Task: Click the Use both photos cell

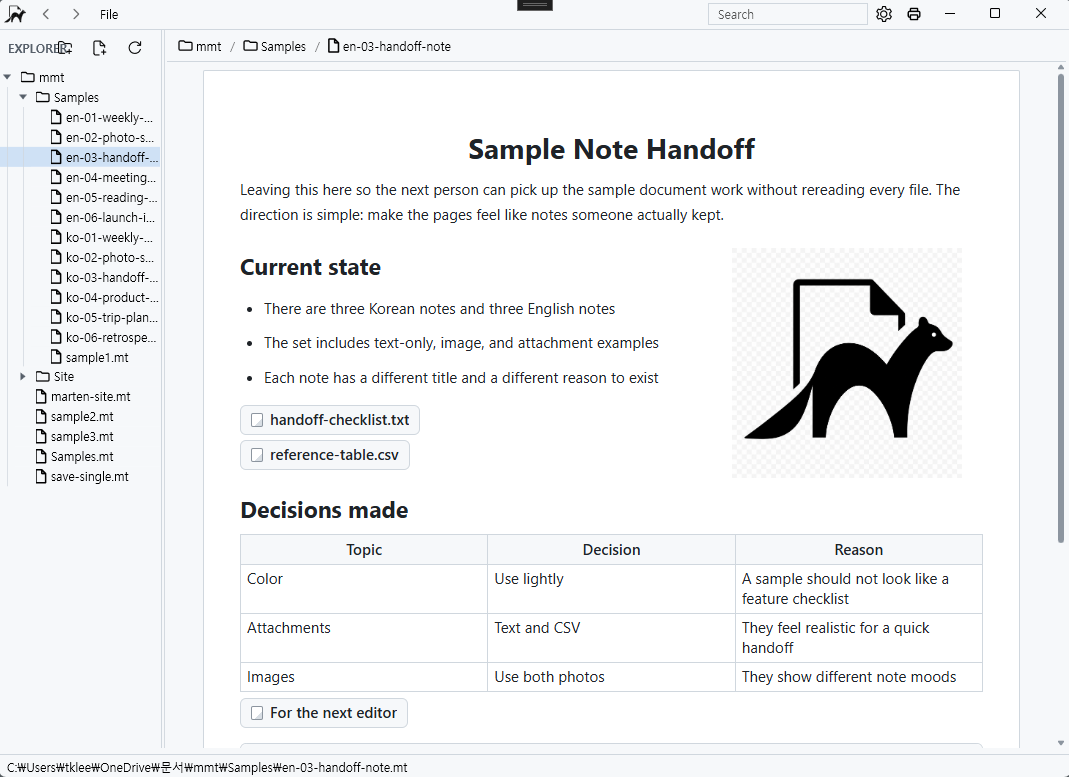Action: (x=612, y=677)
